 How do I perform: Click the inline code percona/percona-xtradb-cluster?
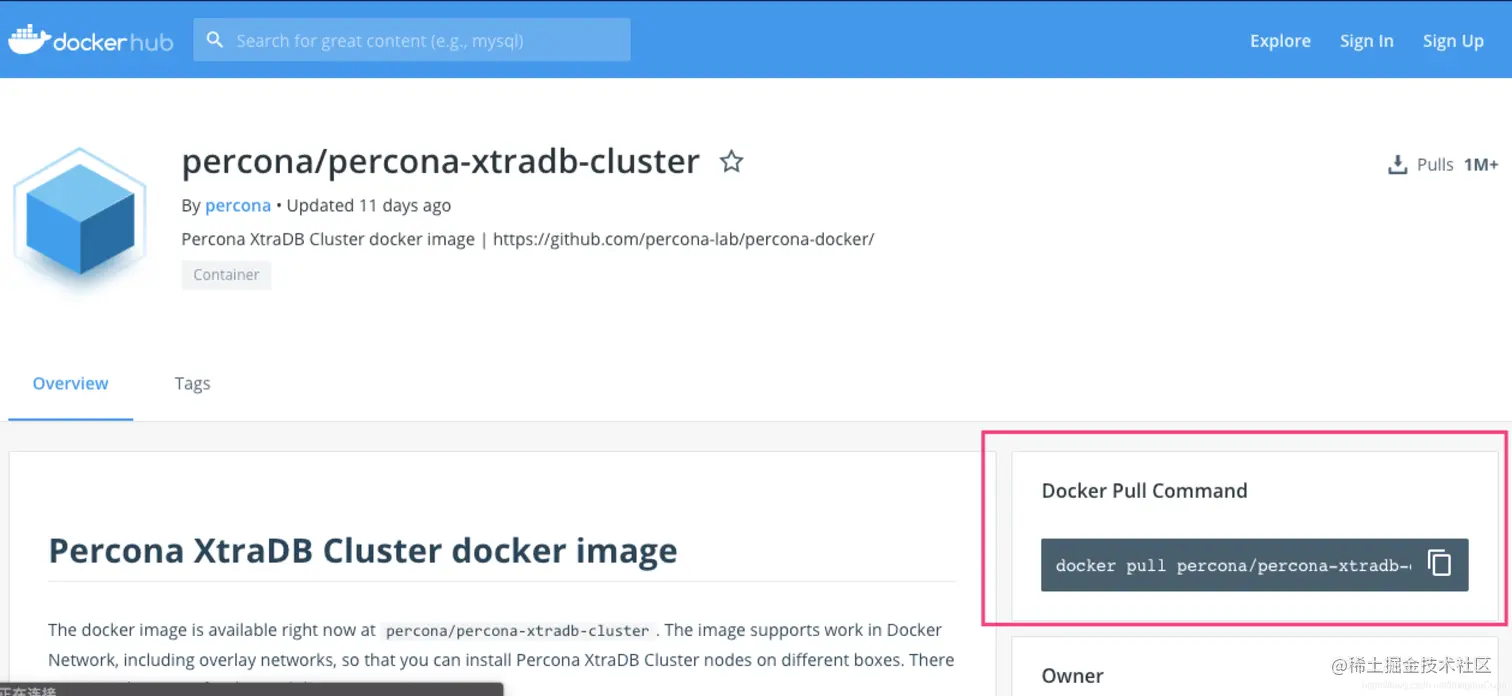[517, 631]
